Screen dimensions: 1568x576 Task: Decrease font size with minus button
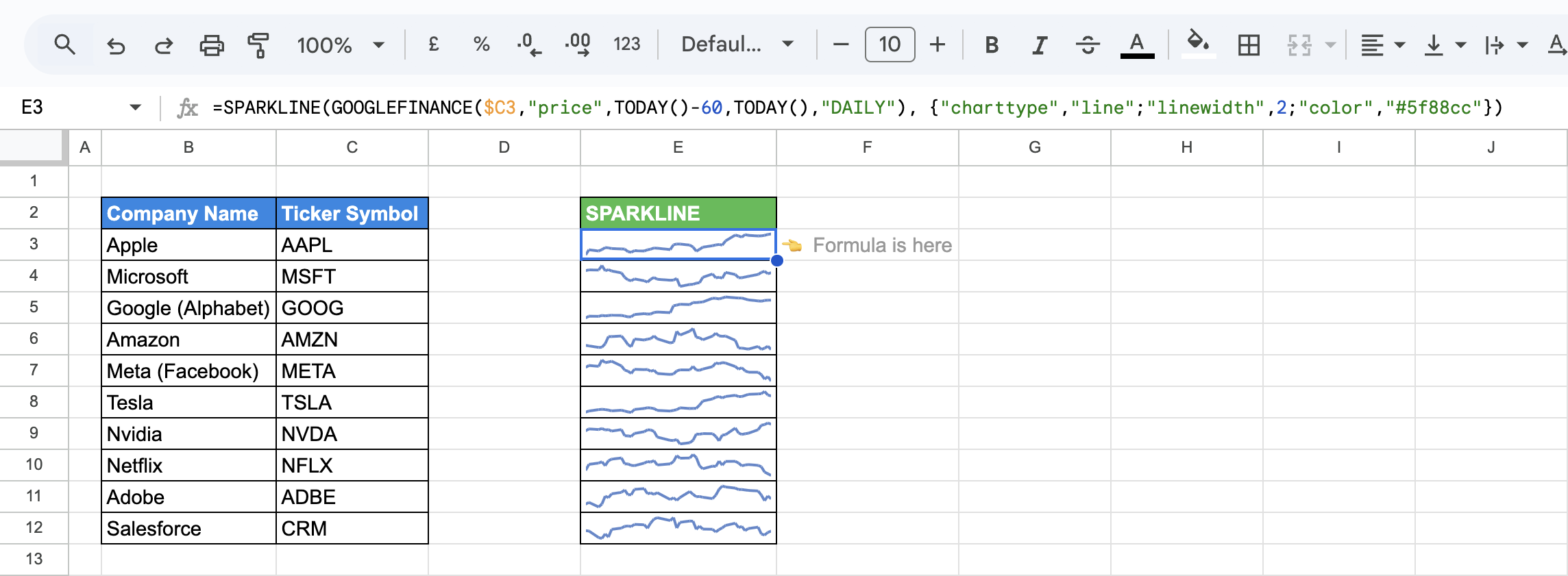click(841, 45)
